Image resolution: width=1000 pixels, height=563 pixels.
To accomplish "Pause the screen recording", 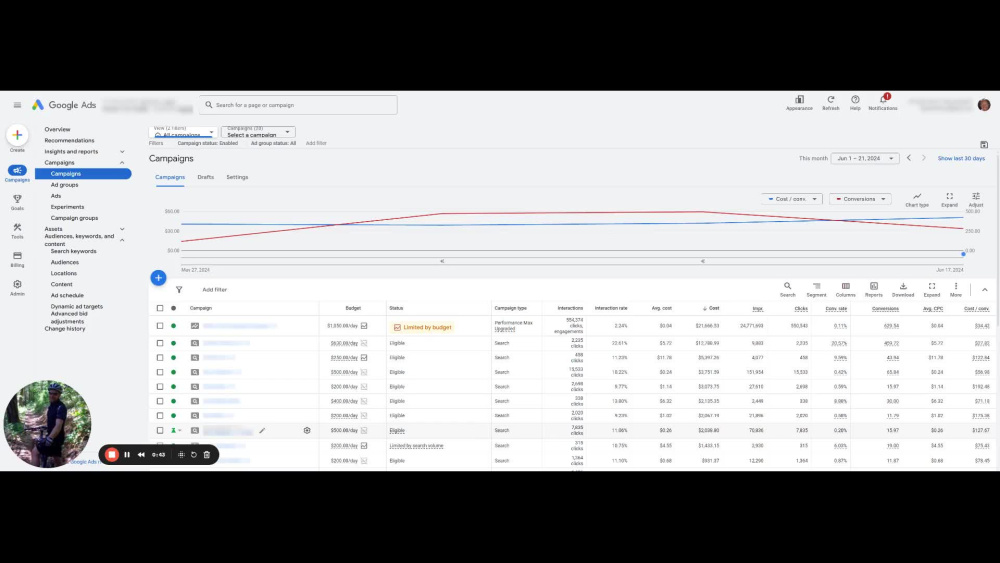I will tap(127, 455).
